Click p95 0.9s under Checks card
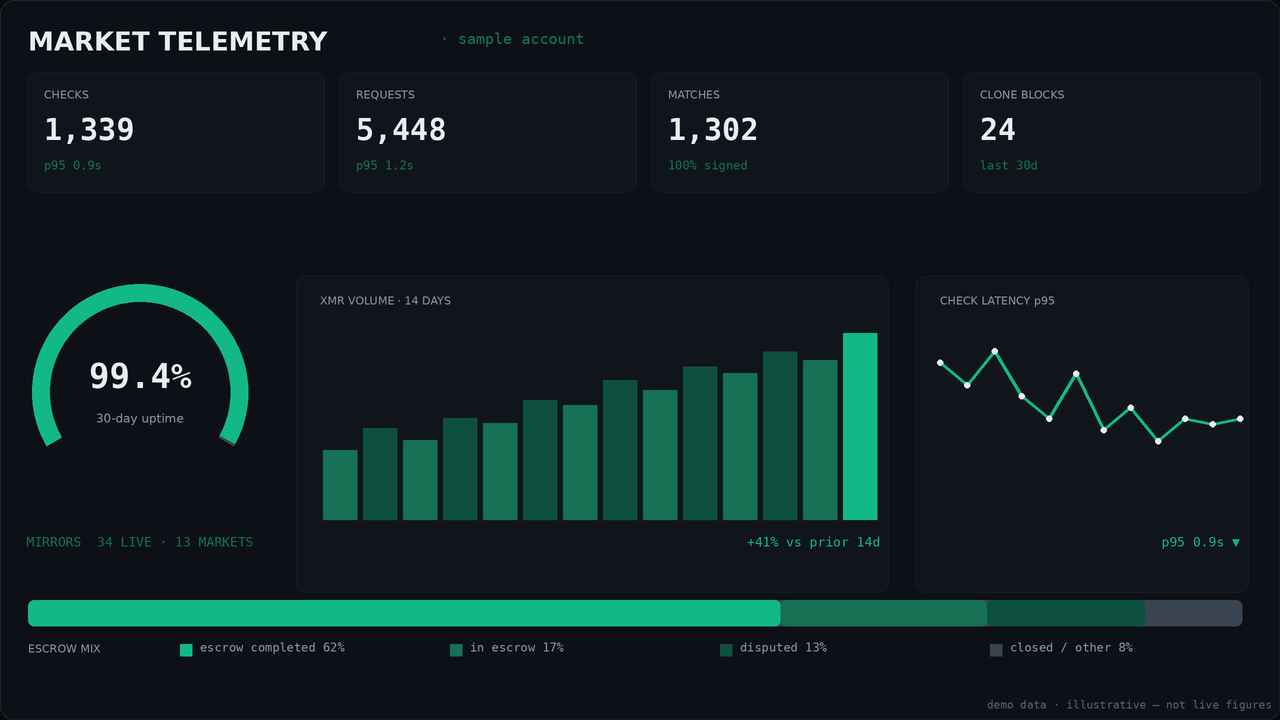1280x720 pixels. tap(72, 166)
